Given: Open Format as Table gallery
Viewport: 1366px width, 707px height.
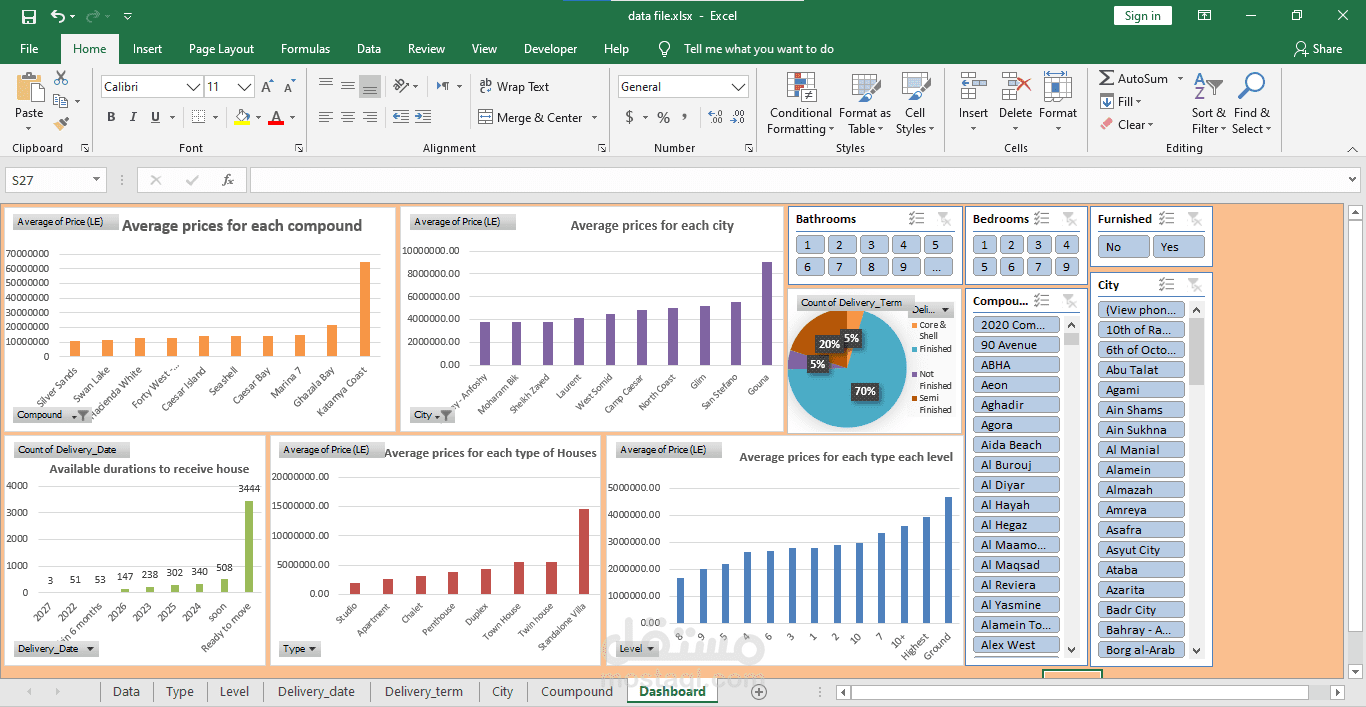Looking at the screenshot, I should (x=865, y=104).
